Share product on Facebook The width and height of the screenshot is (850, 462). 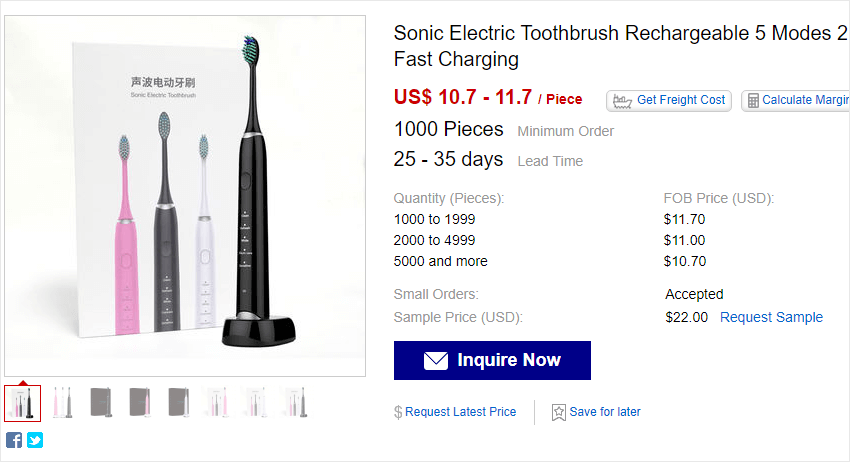(14, 440)
